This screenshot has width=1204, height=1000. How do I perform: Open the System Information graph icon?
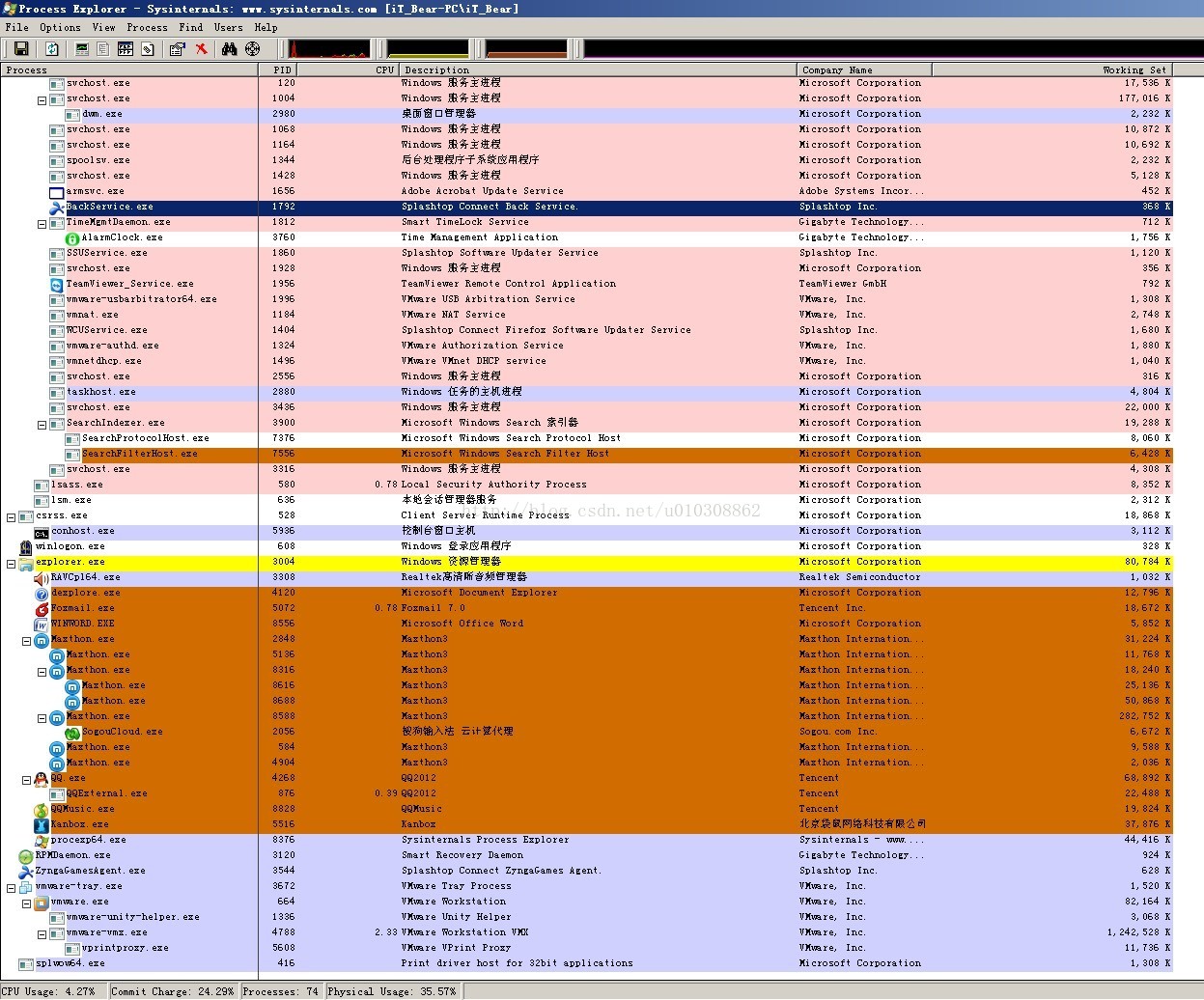[x=82, y=48]
